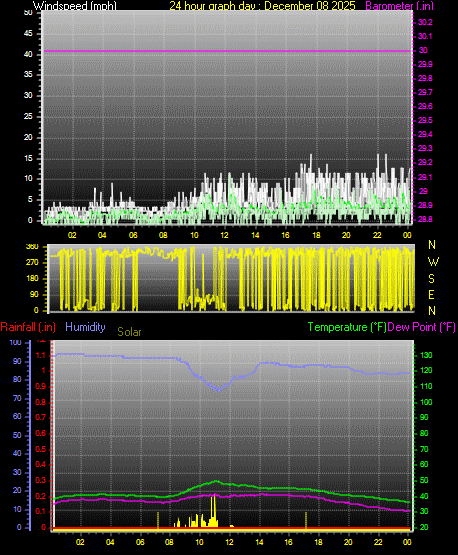Click "45" on the windspeed axis
The image size is (458, 555).
(28, 33)
